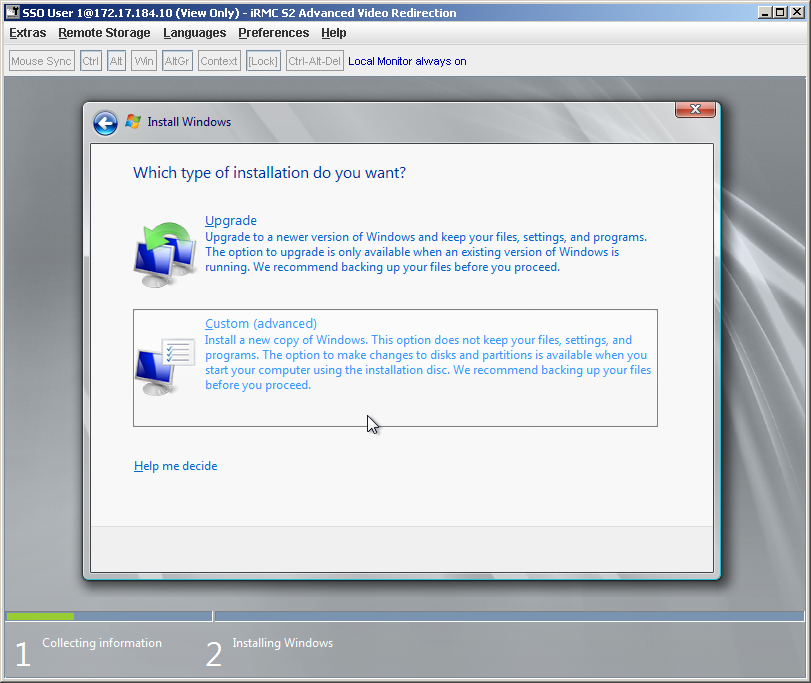Open the Remote Storage menu

[x=104, y=33]
